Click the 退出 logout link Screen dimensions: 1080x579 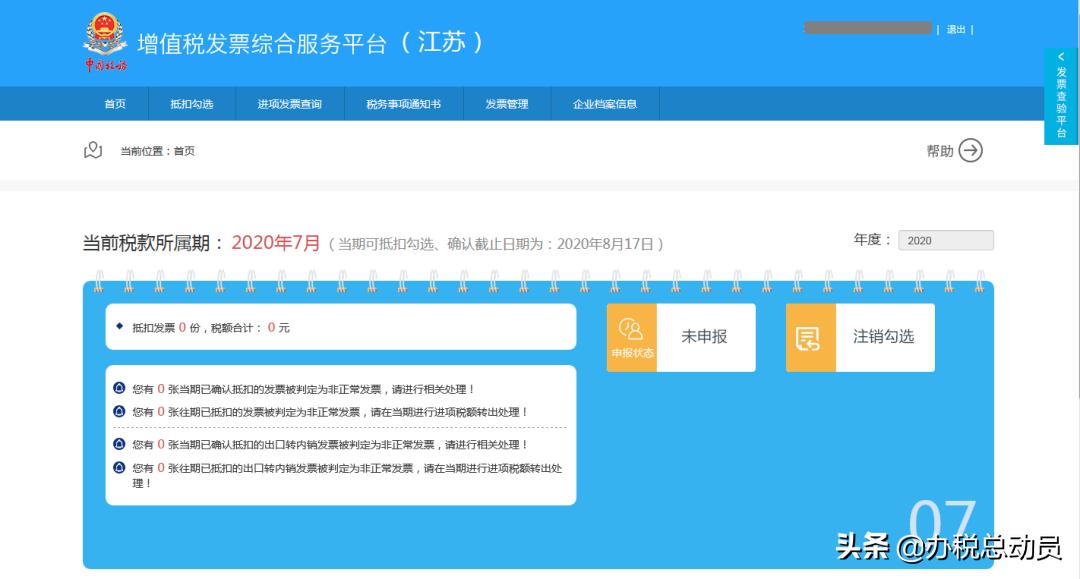click(x=957, y=29)
